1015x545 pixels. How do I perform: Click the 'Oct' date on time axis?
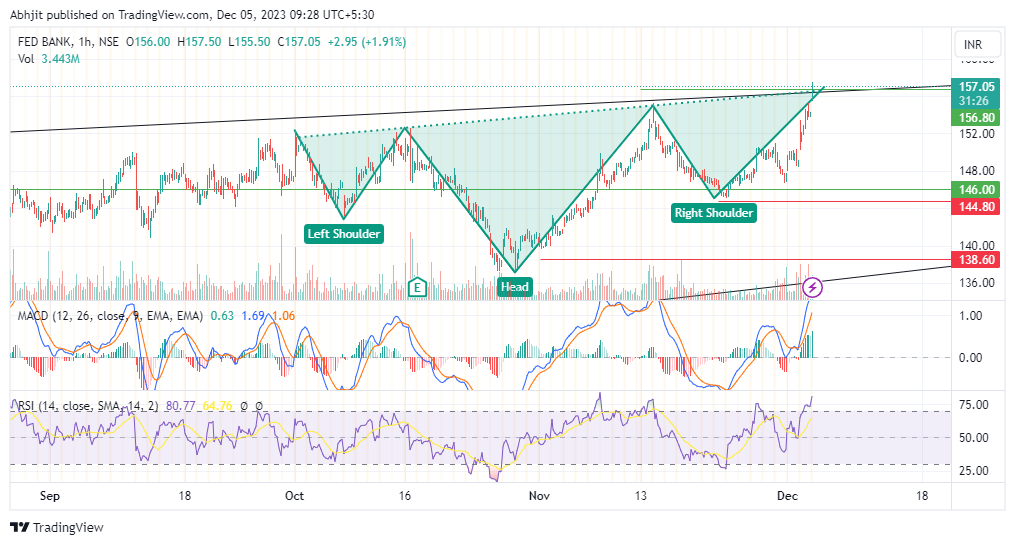tap(295, 496)
